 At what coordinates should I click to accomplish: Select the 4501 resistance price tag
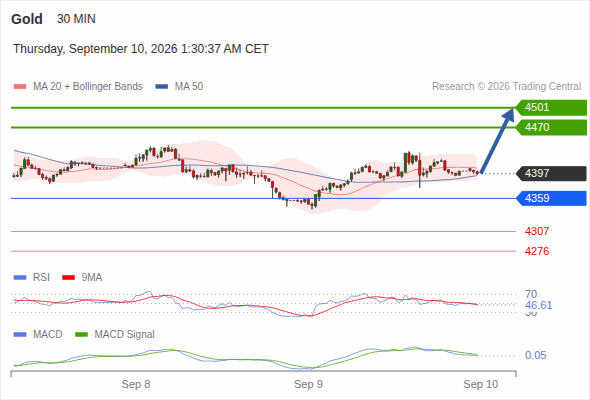click(551, 108)
